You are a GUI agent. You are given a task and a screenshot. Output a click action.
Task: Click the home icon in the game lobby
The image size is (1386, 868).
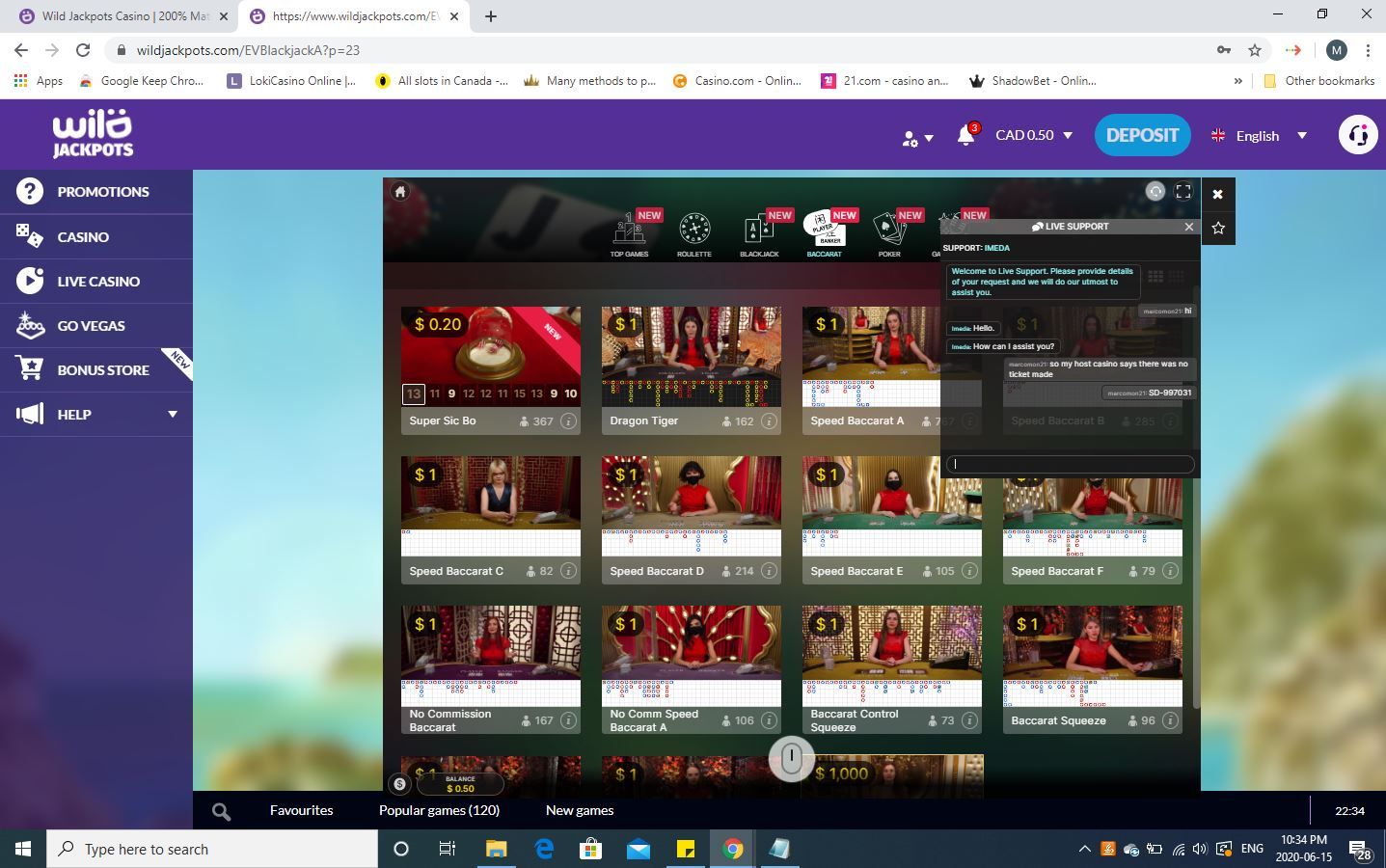pos(400,191)
